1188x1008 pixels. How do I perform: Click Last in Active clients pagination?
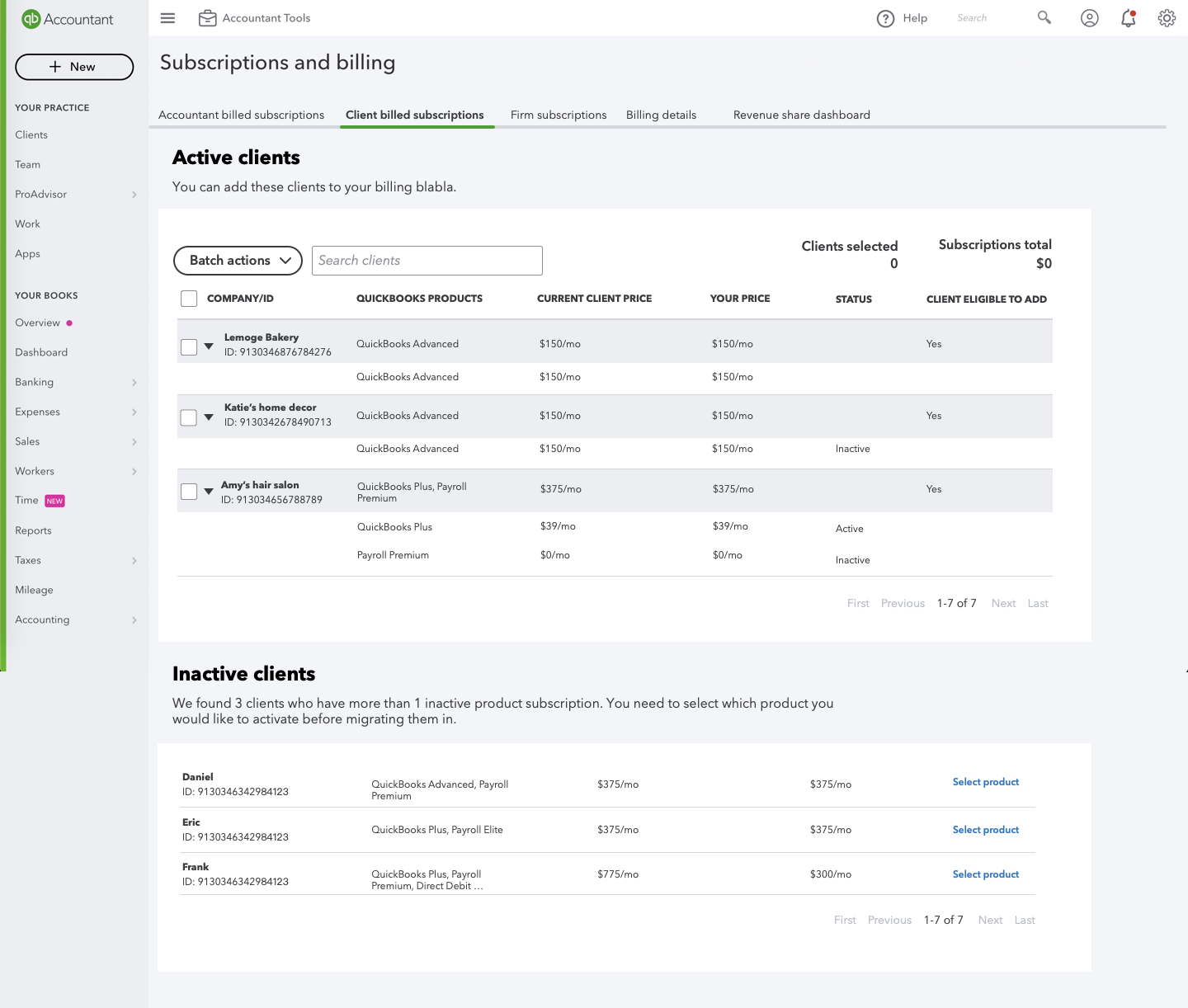1038,604
